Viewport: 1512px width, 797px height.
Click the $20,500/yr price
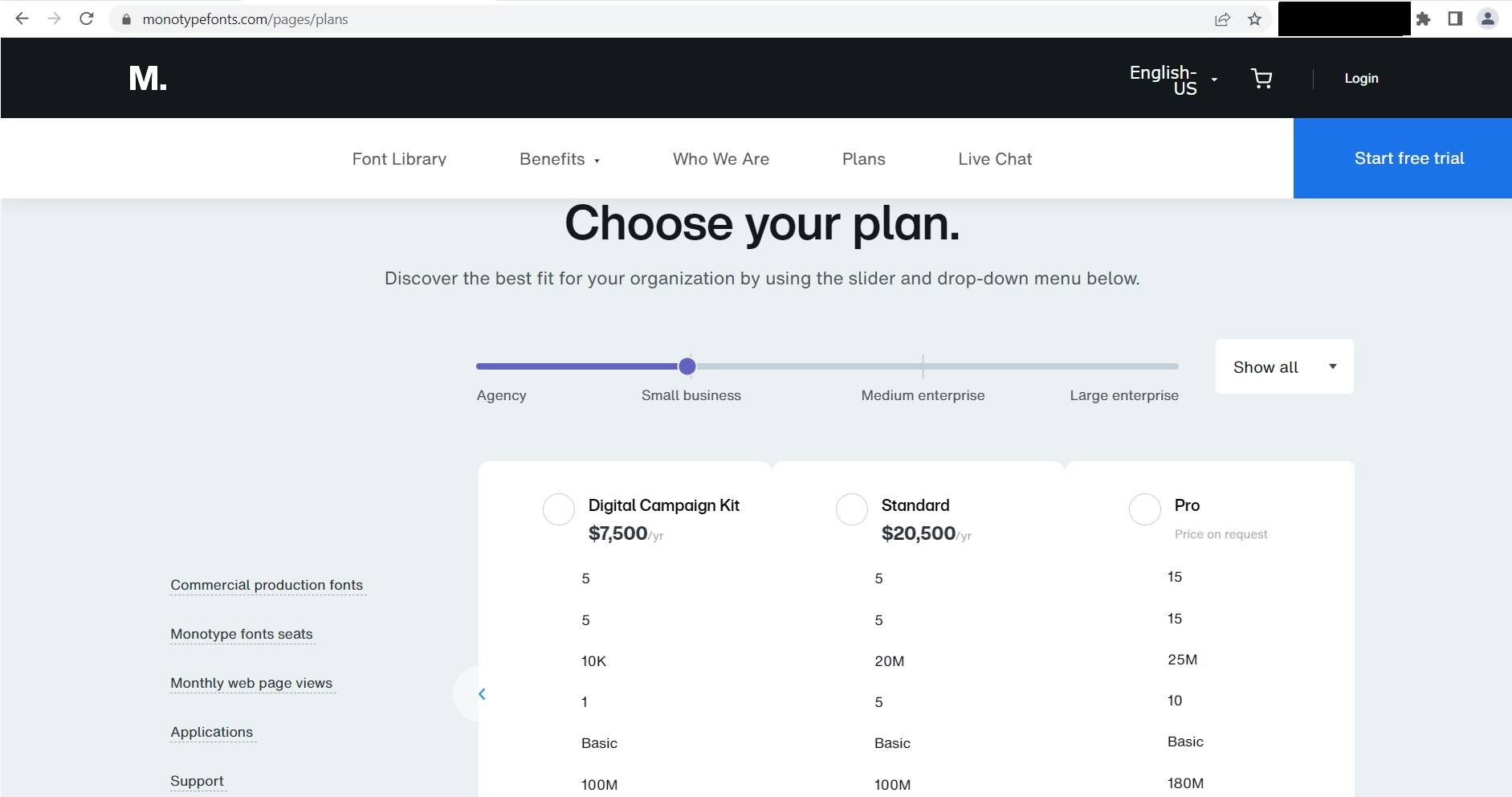pos(927,533)
